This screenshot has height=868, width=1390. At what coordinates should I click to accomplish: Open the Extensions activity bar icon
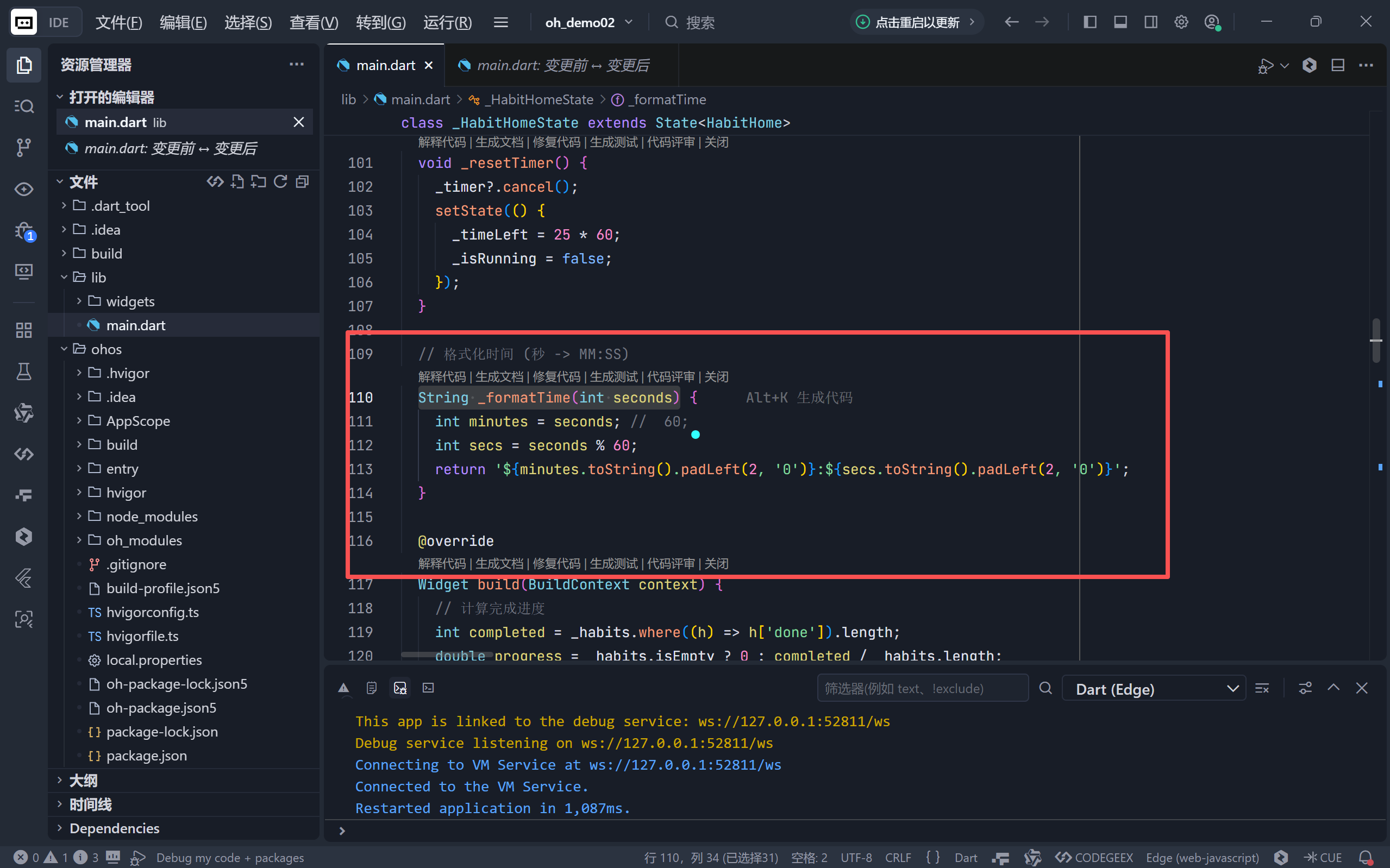click(23, 330)
